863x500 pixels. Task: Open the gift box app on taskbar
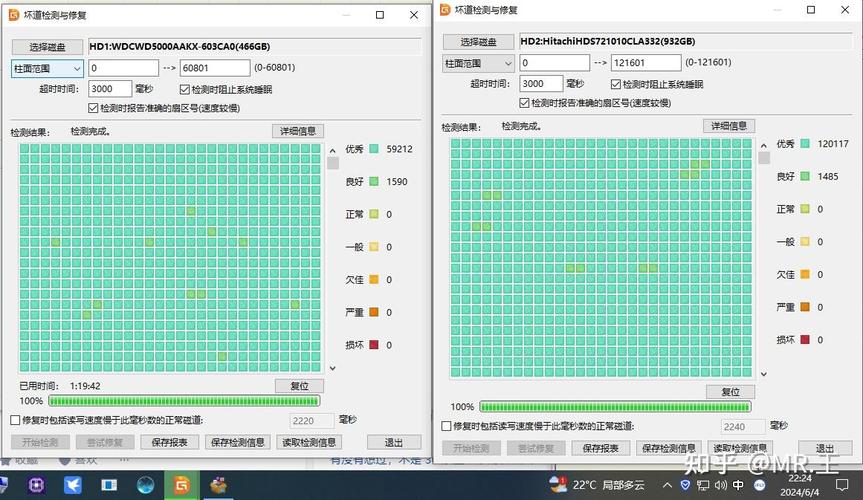pyautogui.click(x=219, y=485)
